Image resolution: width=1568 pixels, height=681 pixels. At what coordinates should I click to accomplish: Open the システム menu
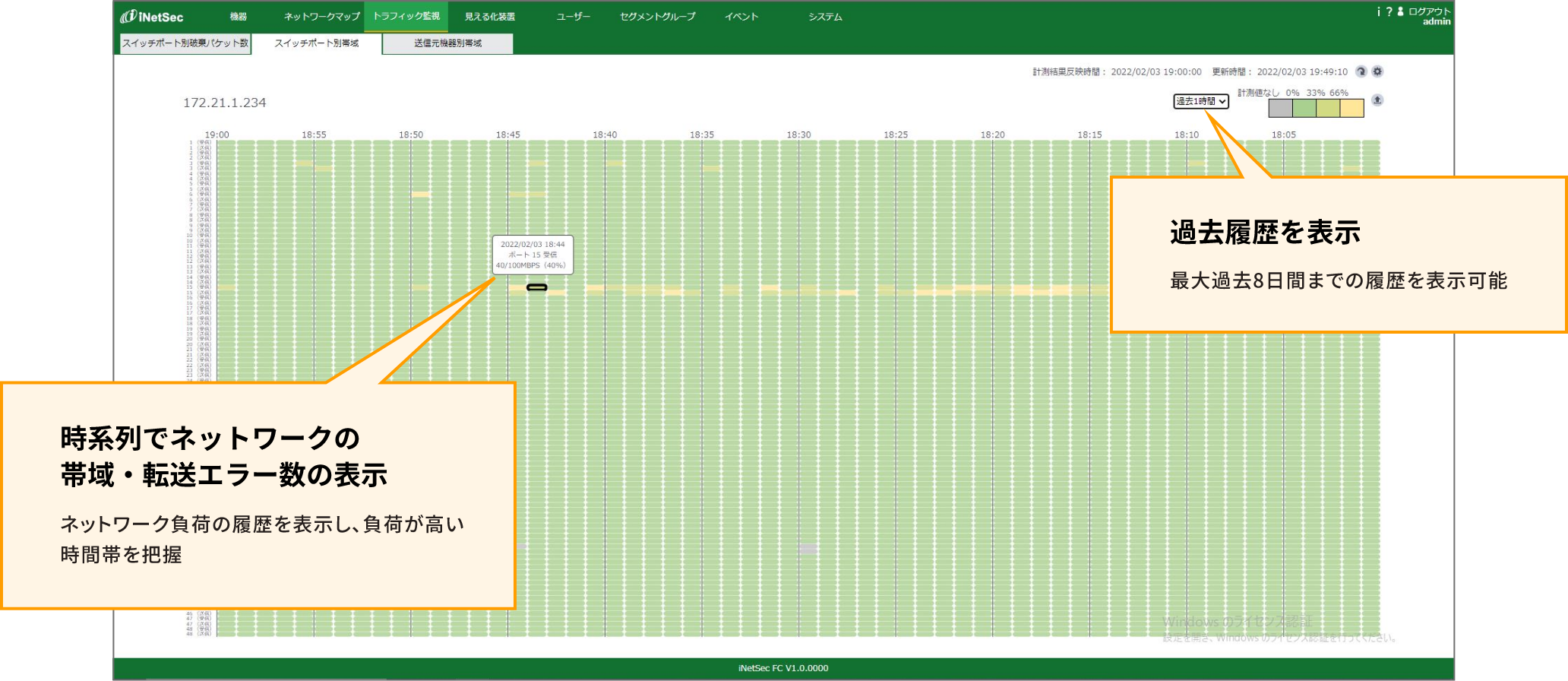[826, 17]
